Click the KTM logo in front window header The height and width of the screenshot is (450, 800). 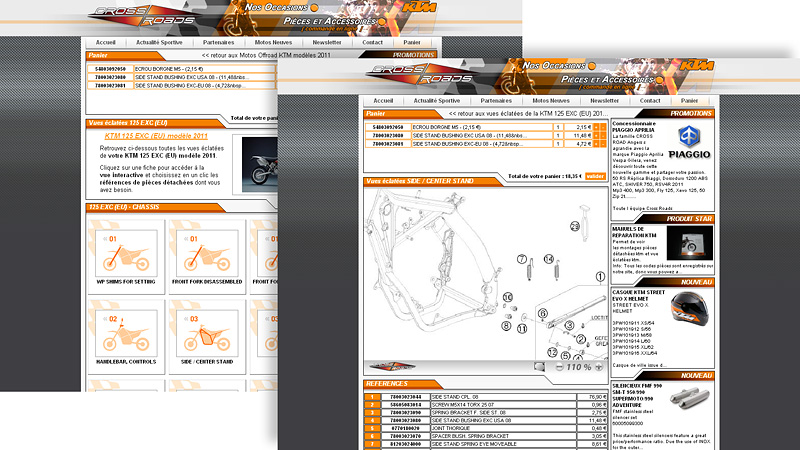pos(697,65)
